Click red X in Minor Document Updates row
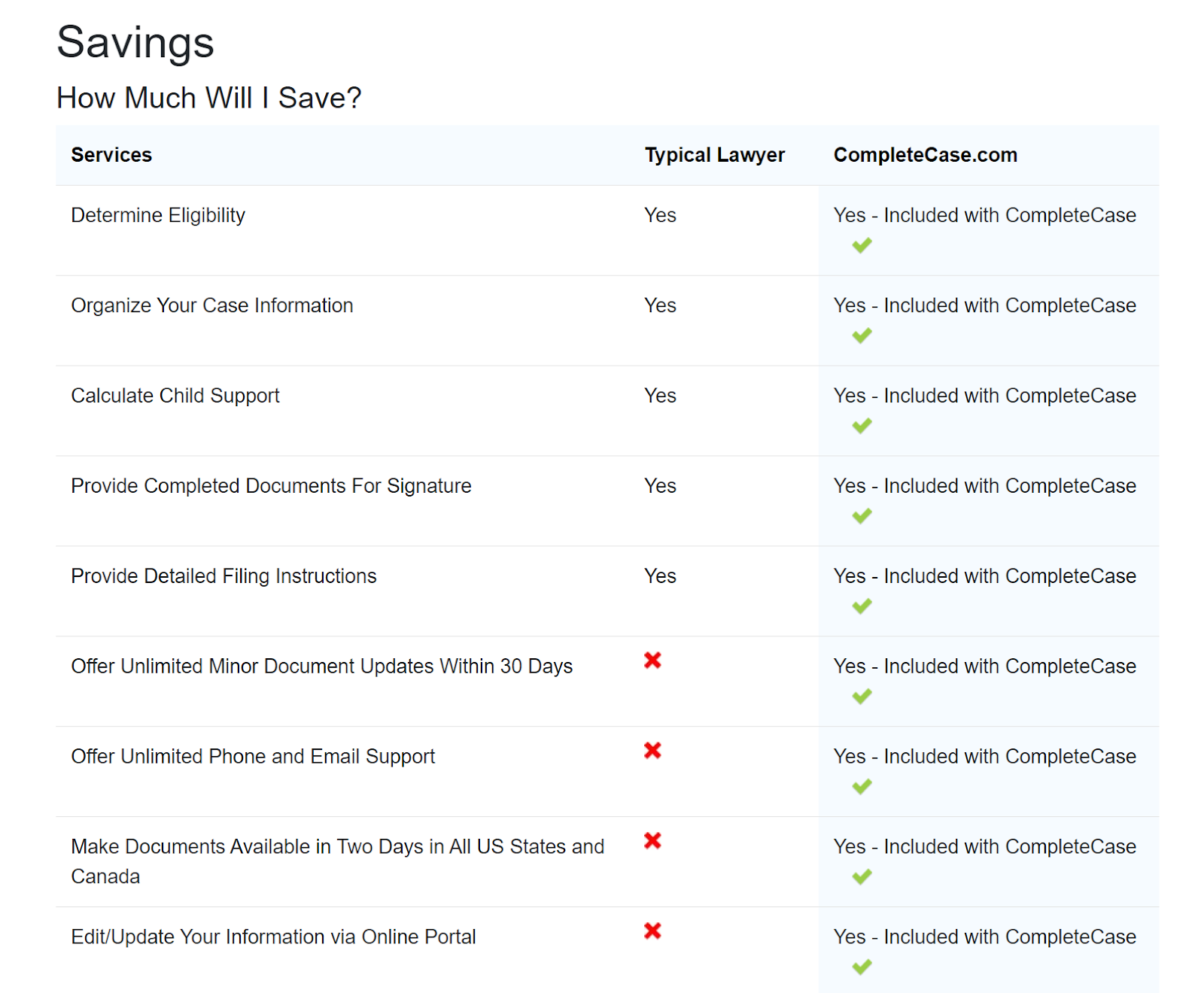The width and height of the screenshot is (1204, 993). point(652,660)
